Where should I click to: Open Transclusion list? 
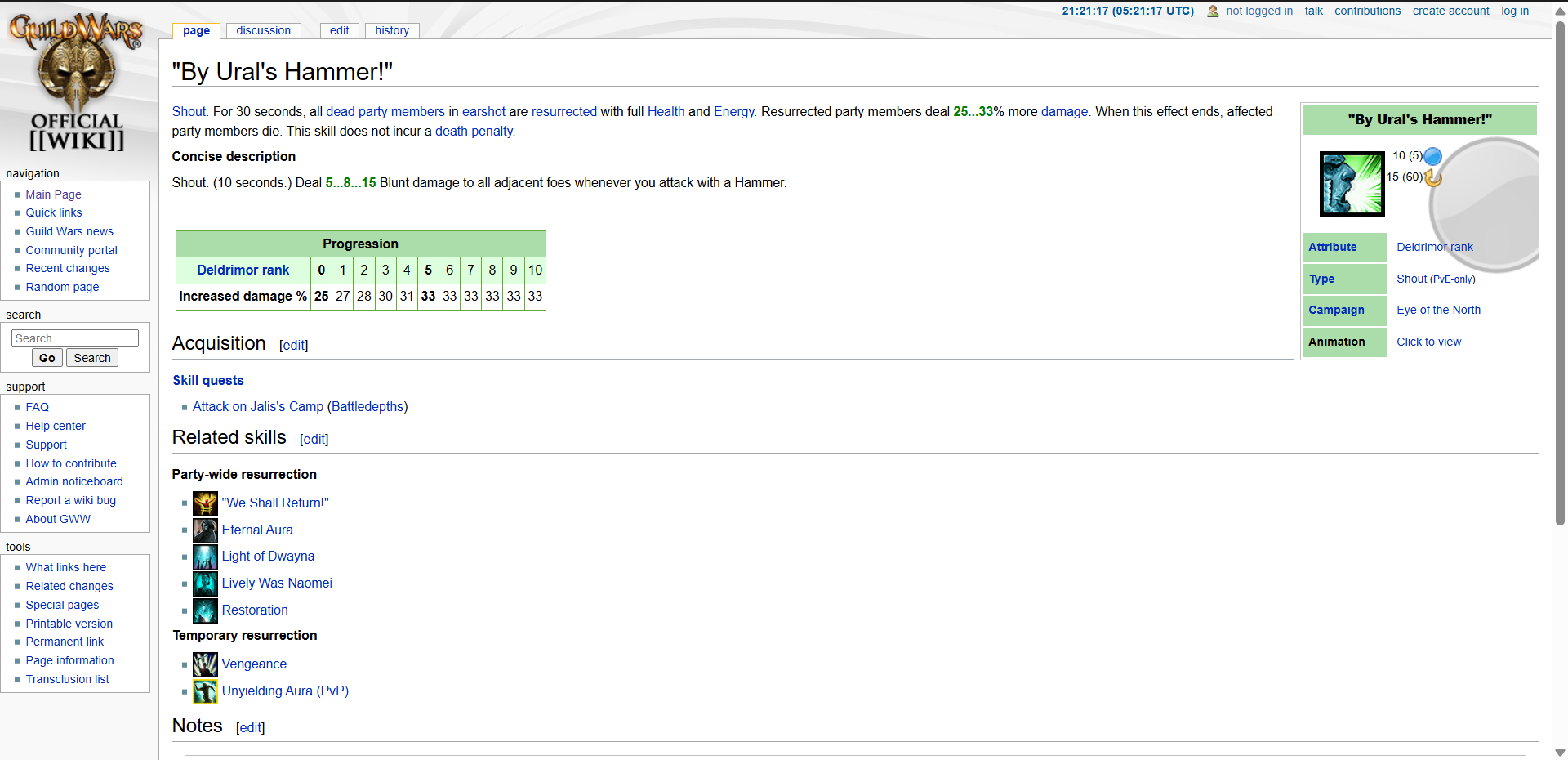point(68,679)
